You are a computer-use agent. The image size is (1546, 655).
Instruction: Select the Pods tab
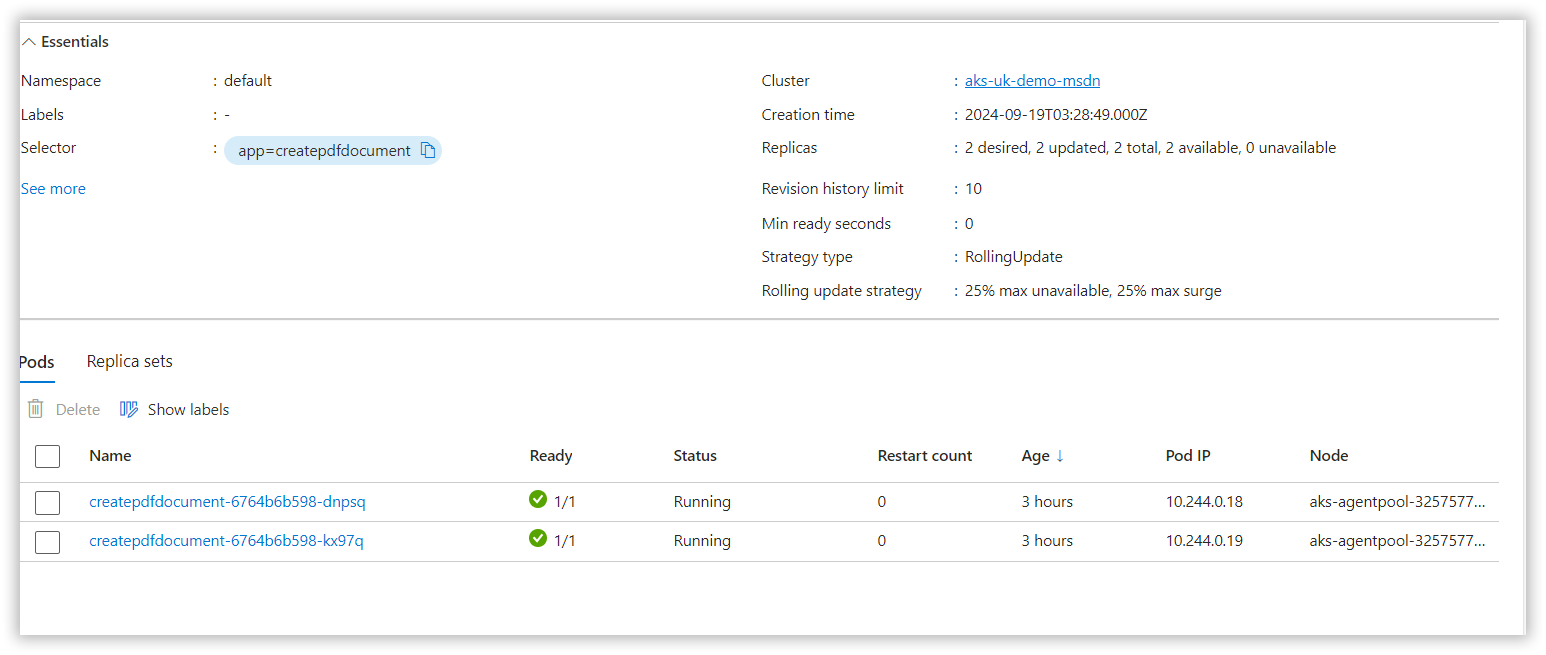pos(37,361)
